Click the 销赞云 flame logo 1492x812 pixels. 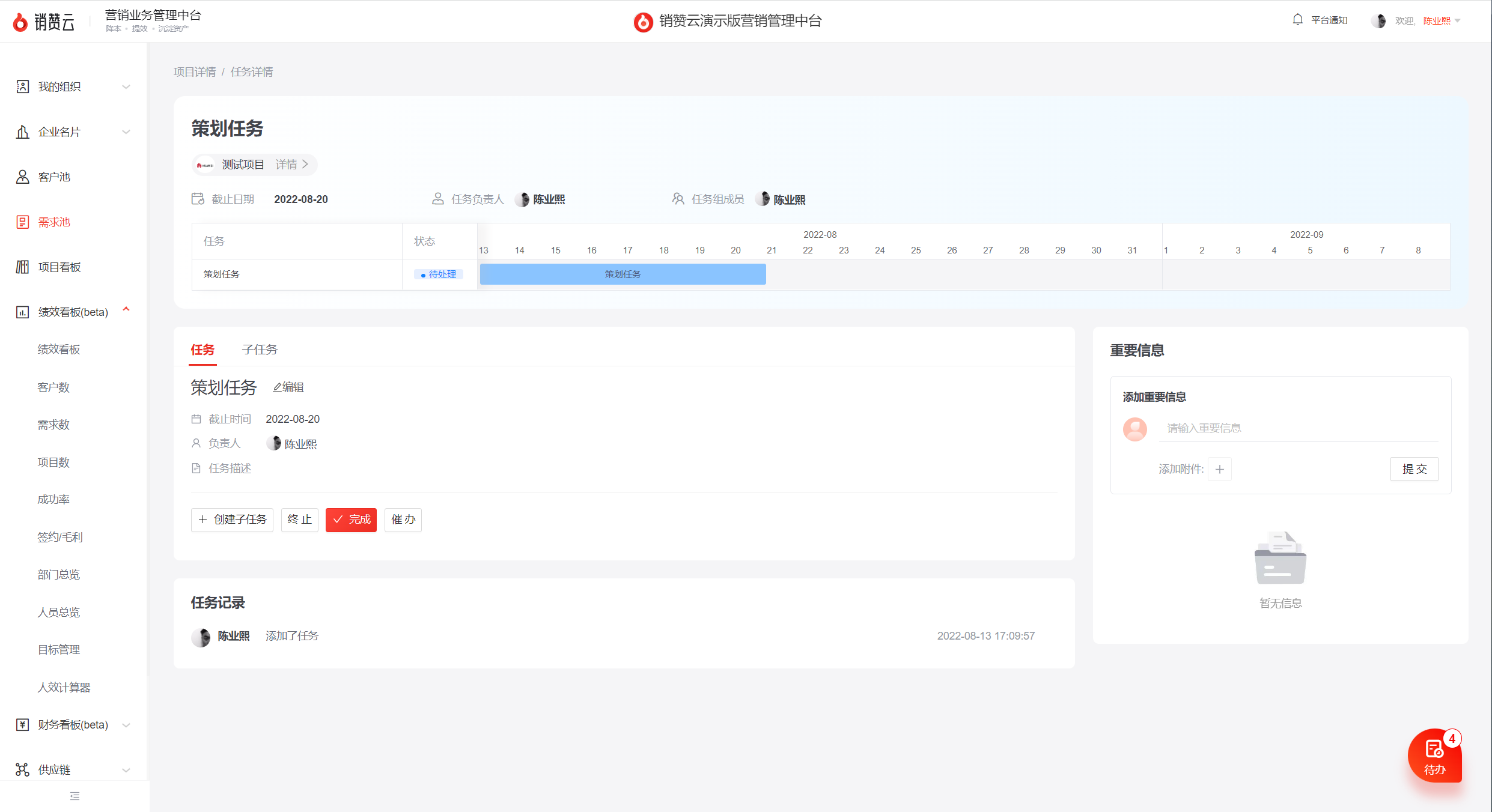20,22
